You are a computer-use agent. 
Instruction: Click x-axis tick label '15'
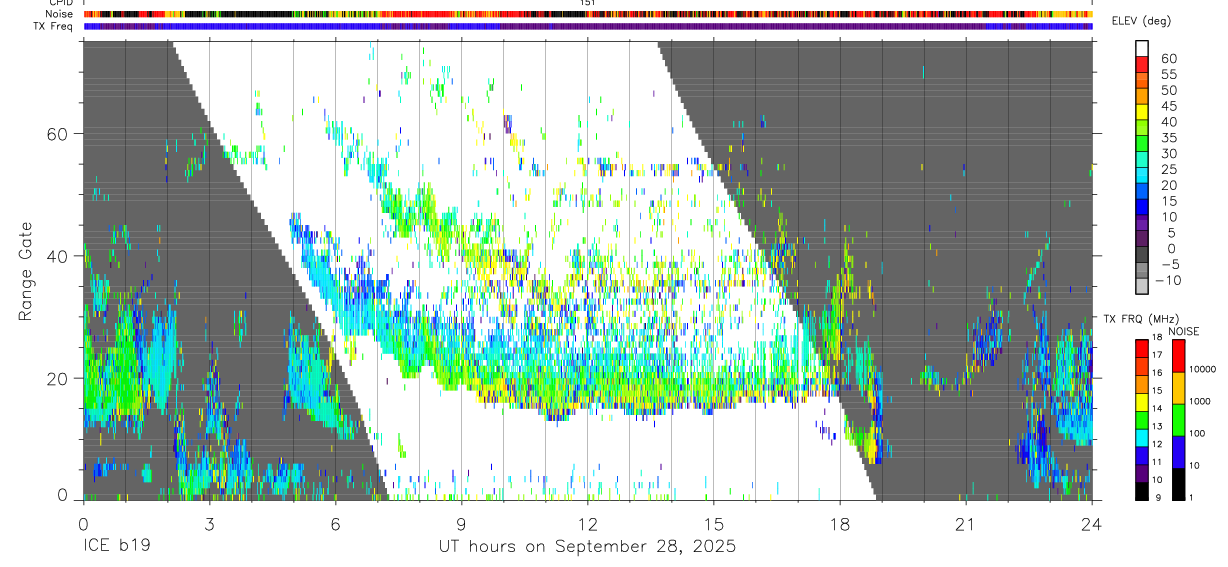[714, 525]
